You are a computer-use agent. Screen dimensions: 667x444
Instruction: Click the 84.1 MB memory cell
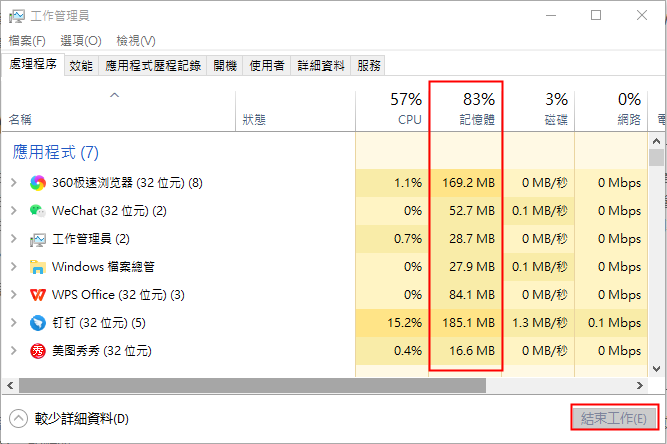[x=466, y=295]
